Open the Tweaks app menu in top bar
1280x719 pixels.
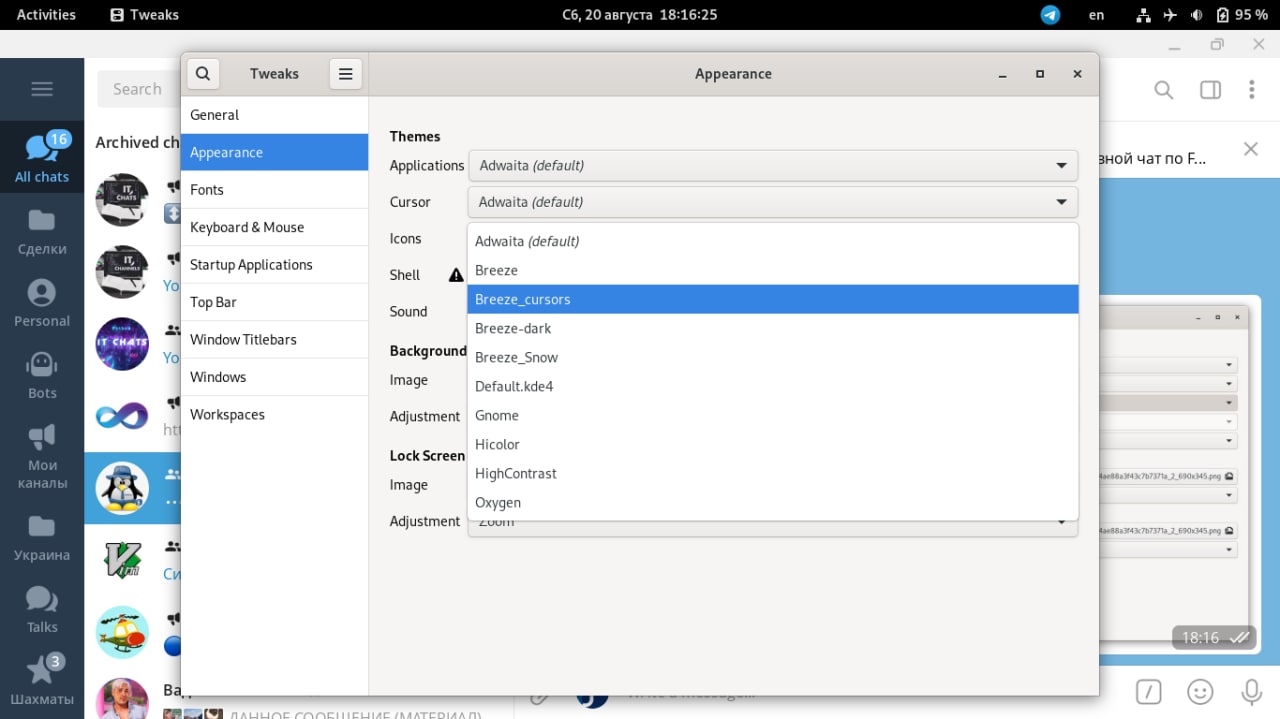pos(145,15)
